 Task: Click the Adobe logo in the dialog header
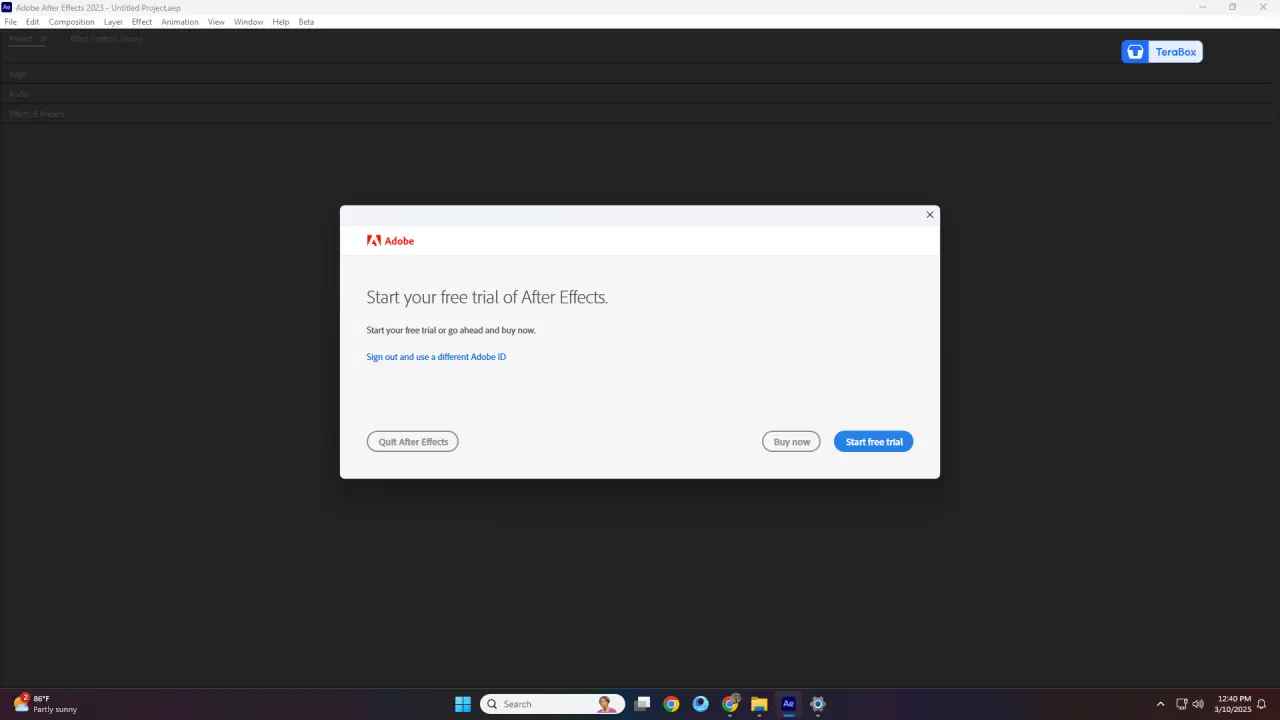[x=390, y=241]
